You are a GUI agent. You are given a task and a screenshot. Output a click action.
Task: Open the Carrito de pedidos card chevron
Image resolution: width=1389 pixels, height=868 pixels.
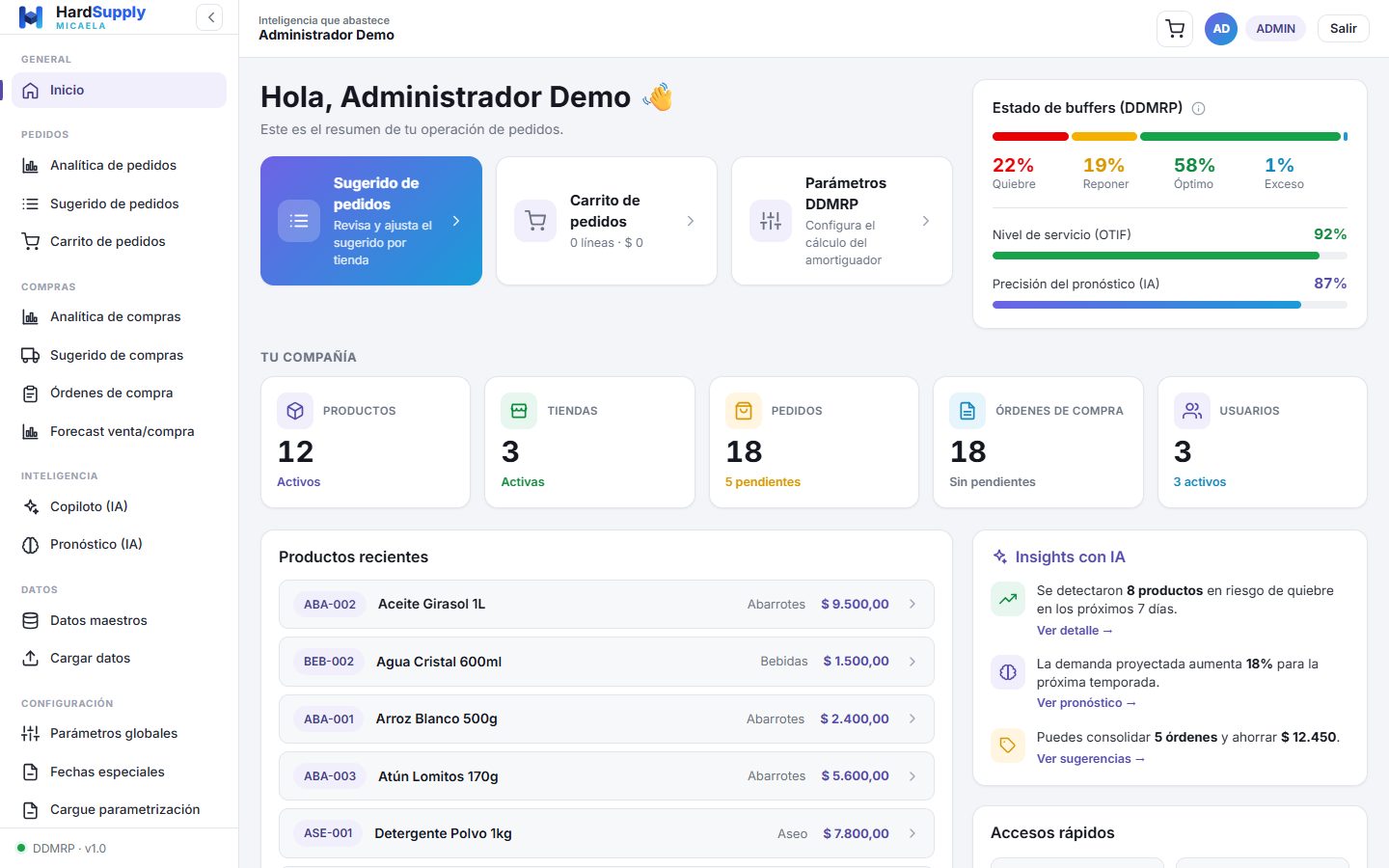691,221
